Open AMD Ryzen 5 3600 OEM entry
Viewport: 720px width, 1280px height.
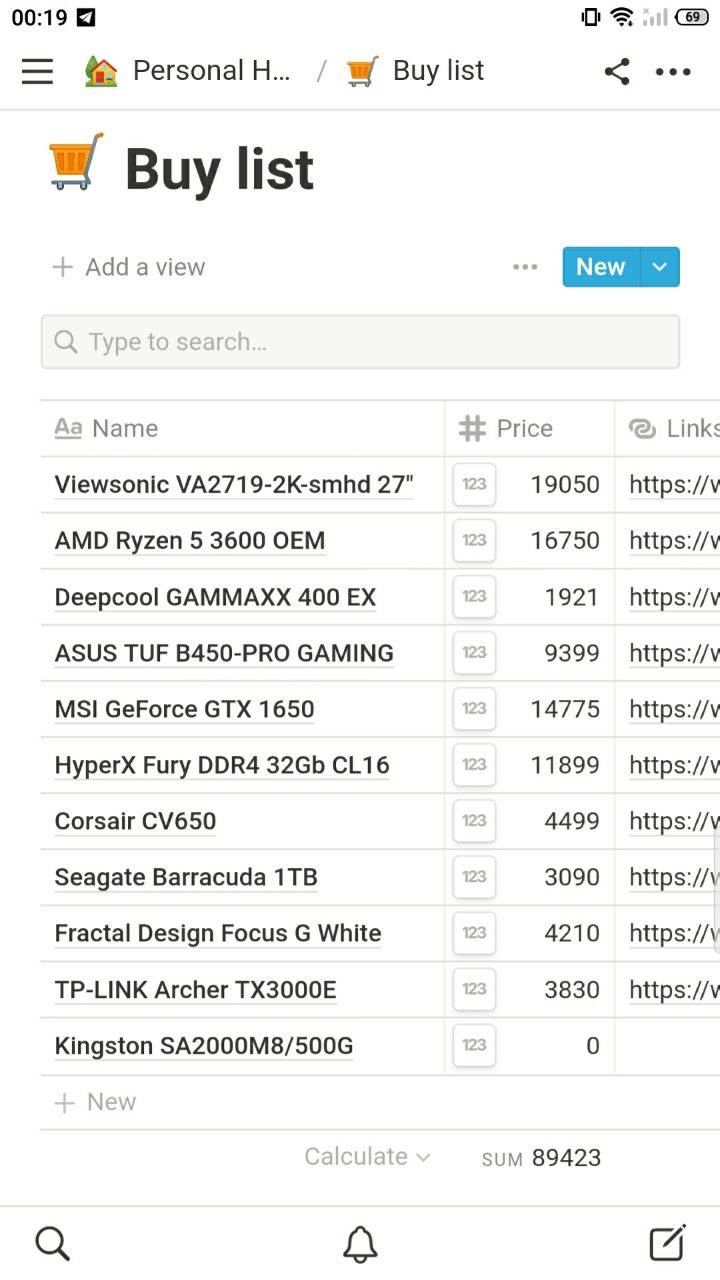coord(190,541)
